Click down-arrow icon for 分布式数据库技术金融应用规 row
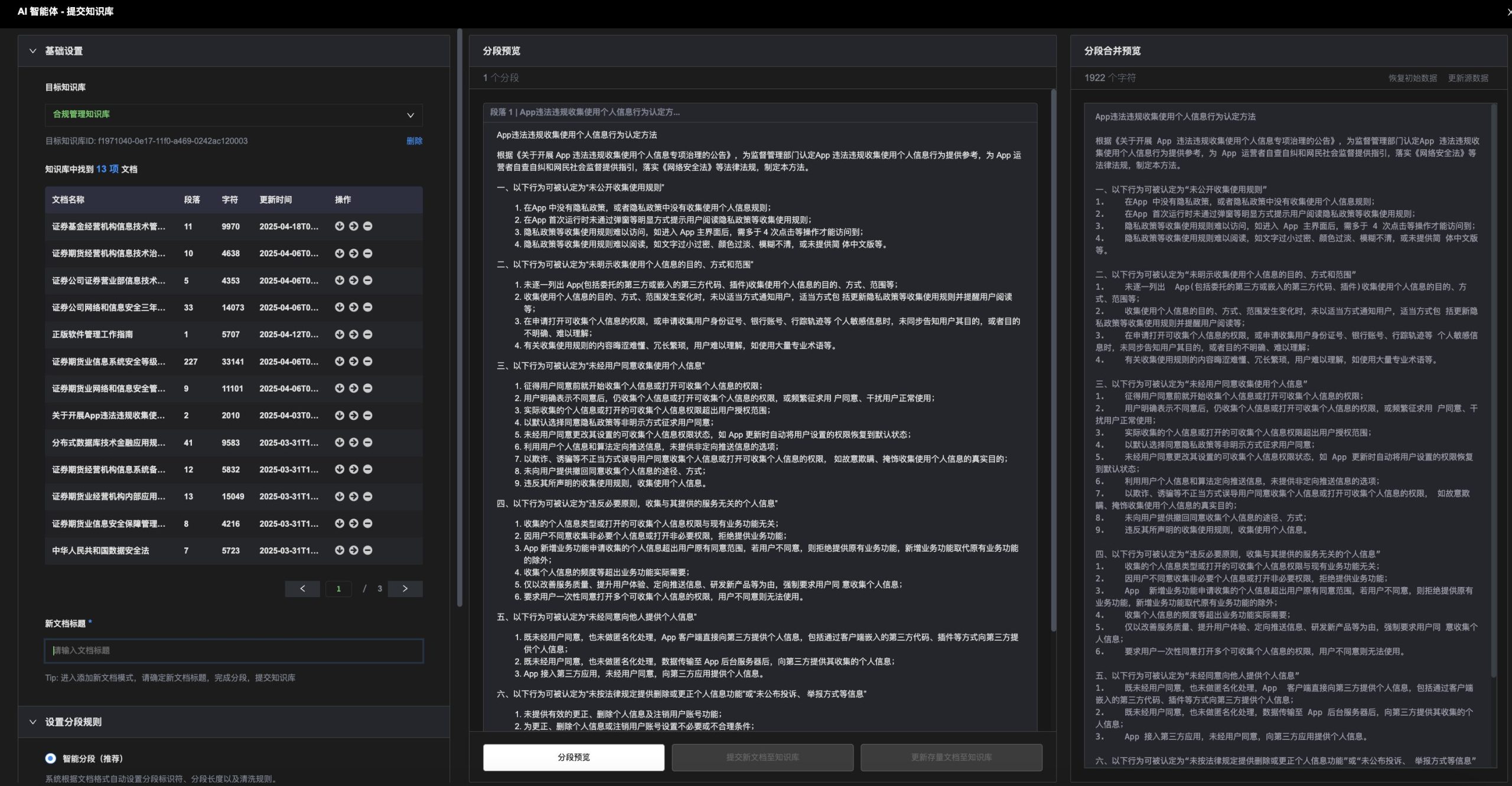This screenshot has height=786, width=1512. point(340,442)
